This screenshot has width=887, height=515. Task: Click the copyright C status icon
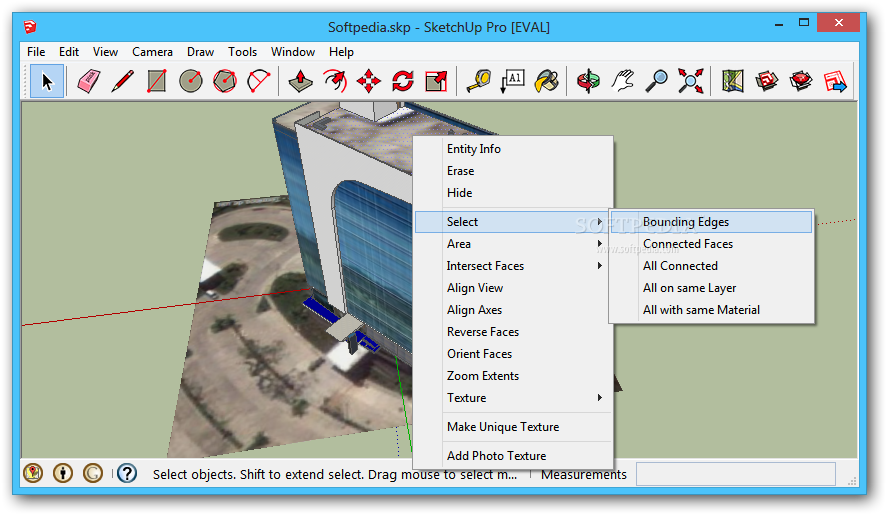pyautogui.click(x=93, y=473)
